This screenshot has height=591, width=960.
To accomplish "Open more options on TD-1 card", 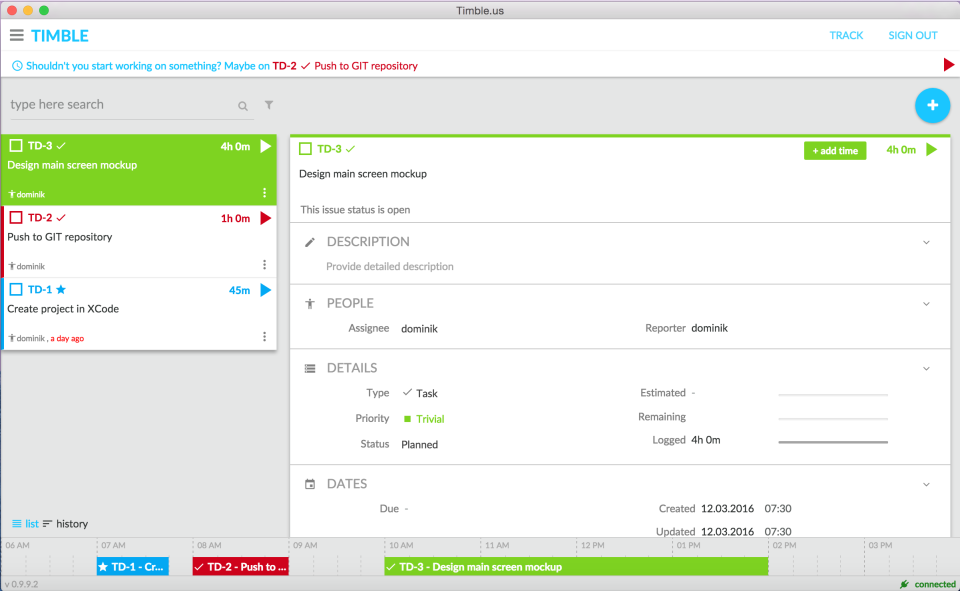I will (x=264, y=336).
